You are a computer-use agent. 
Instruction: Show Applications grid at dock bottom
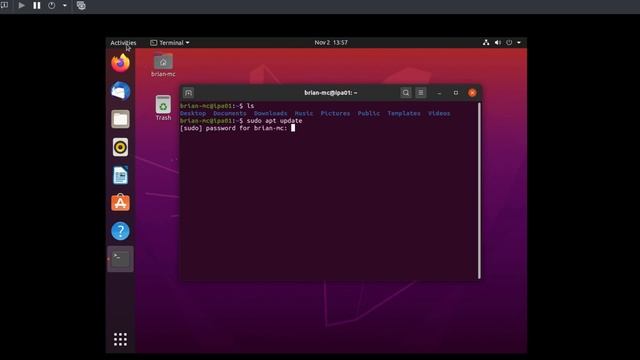(120, 339)
